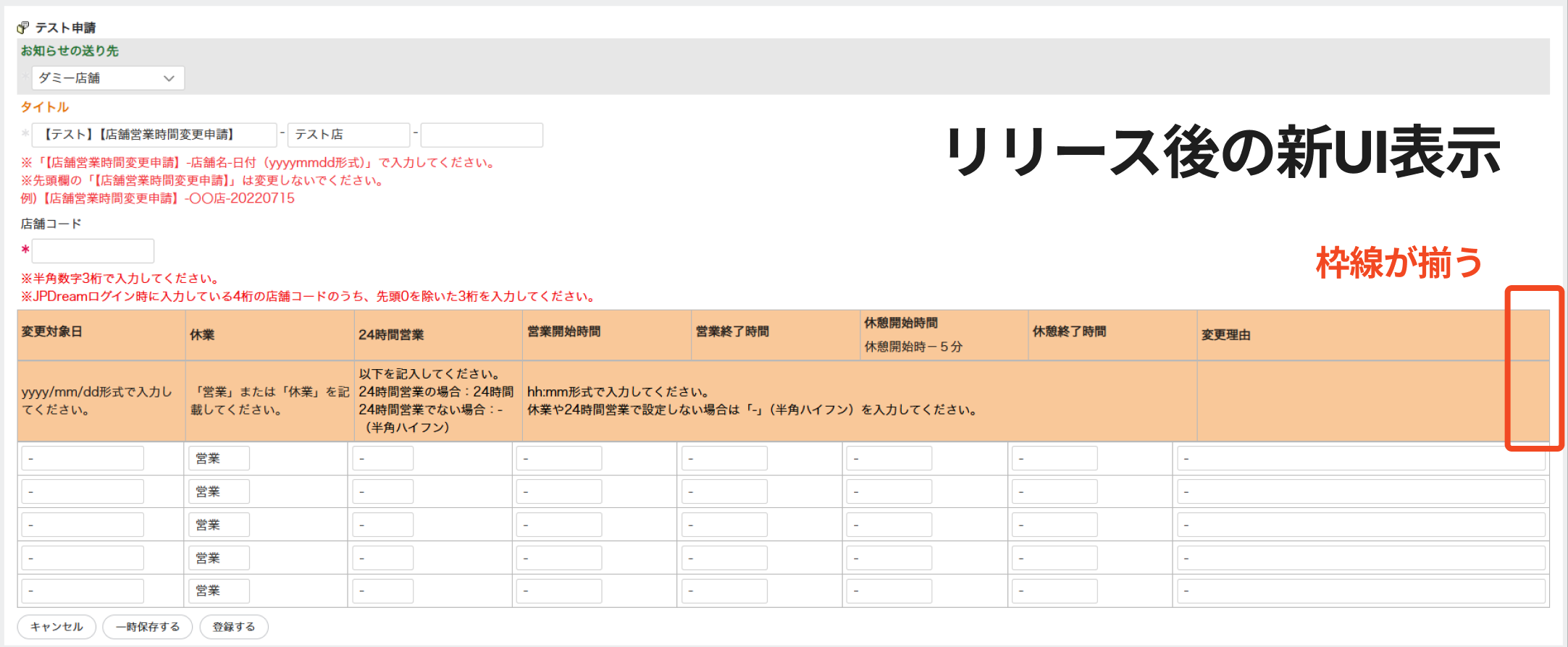Click the 休業 field 営業 in the fifth row
Image resolution: width=1568 pixels, height=647 pixels.
click(219, 591)
